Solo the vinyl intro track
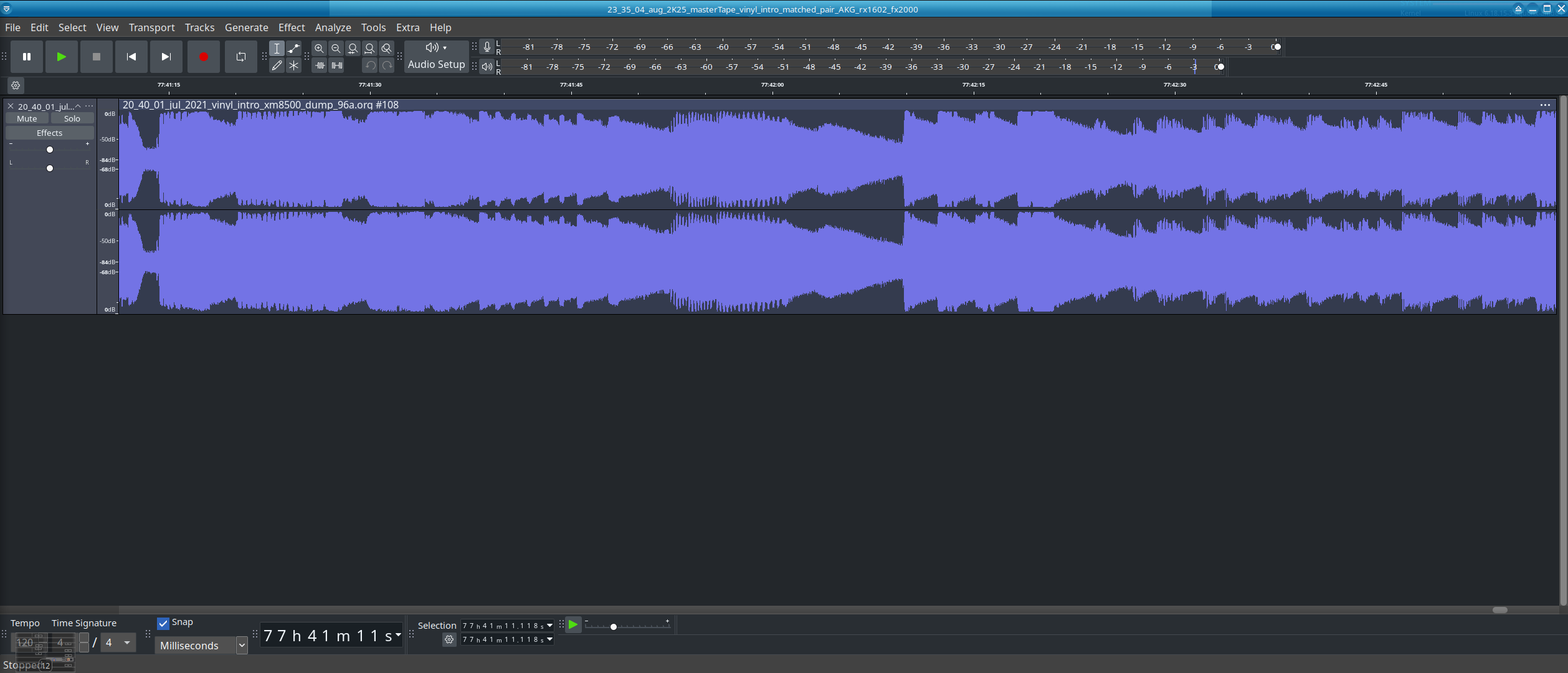This screenshot has height=673, width=1568. [x=72, y=118]
